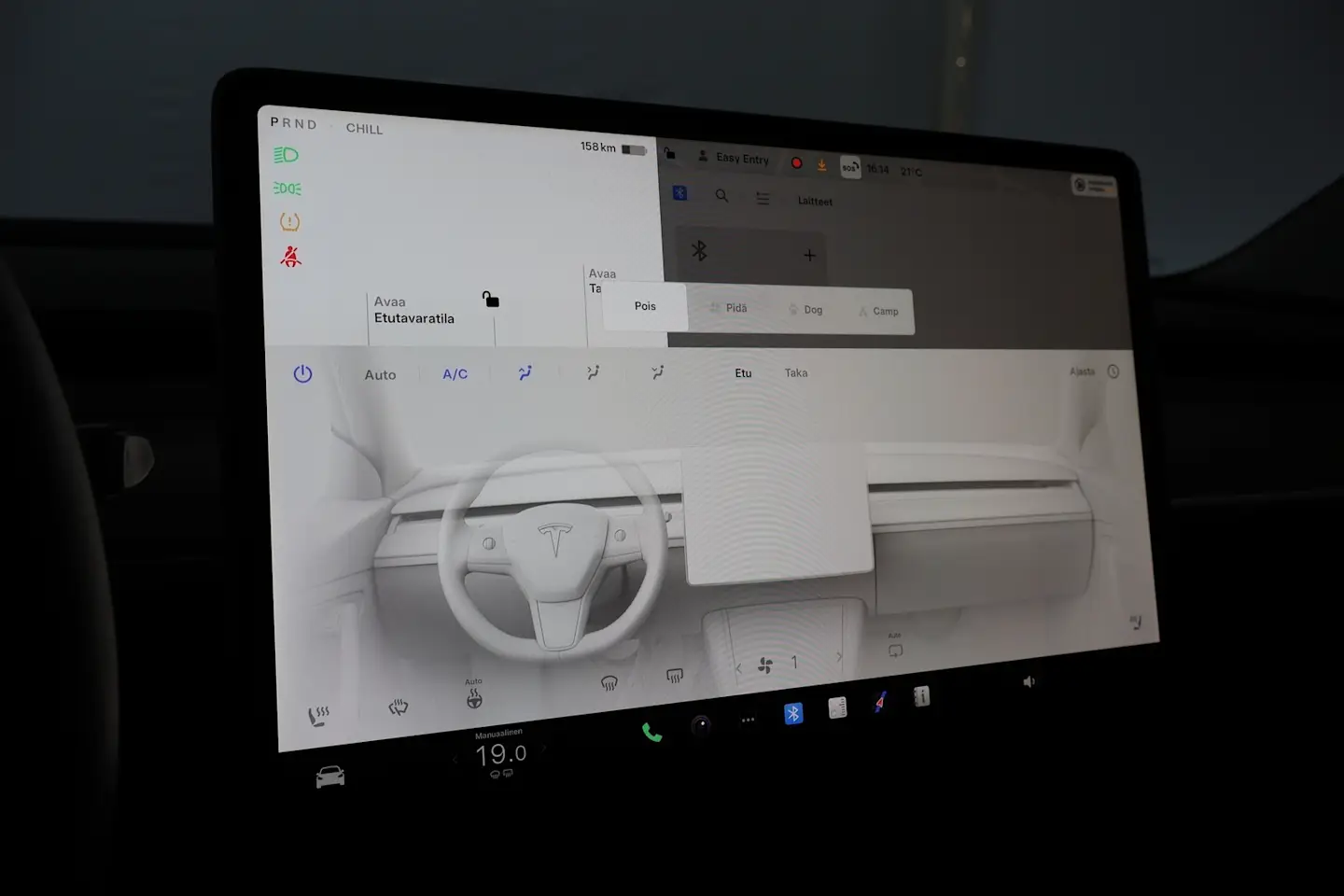This screenshot has width=1344, height=896.
Task: Toggle the Auto air recirculation icon
Action: [895, 647]
